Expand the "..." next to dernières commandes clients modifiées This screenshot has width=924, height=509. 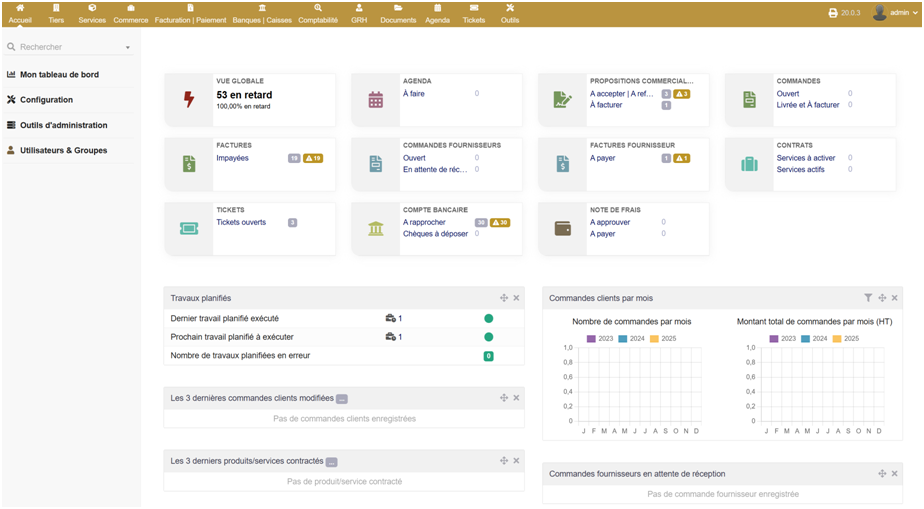(342, 398)
